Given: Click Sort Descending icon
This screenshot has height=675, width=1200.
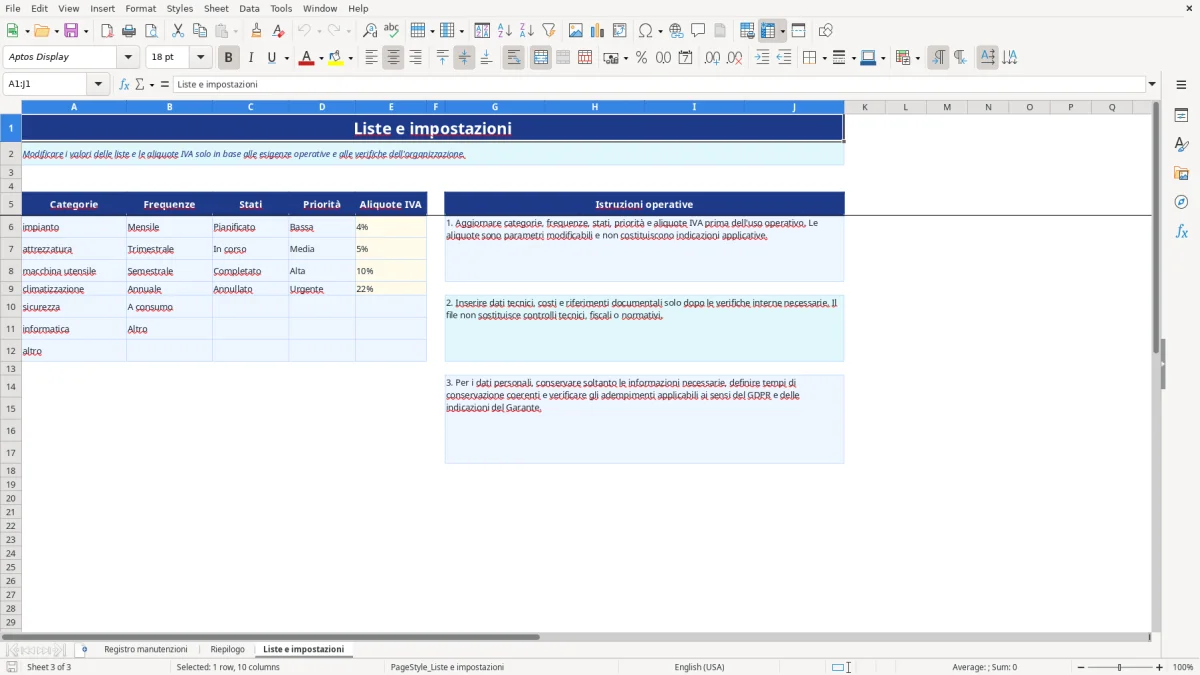Looking at the screenshot, I should click(527, 31).
